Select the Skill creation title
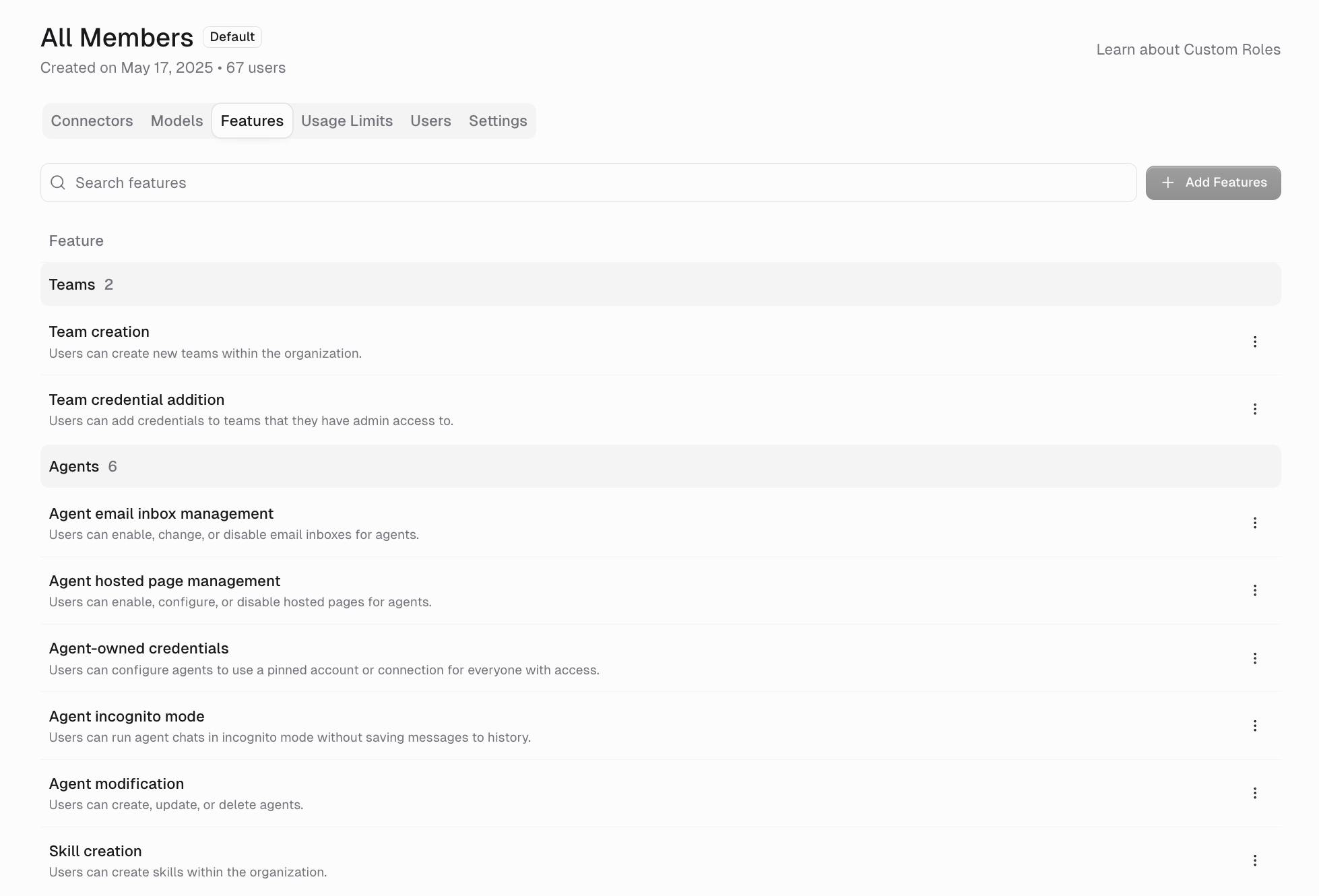1319x896 pixels. coord(96,852)
